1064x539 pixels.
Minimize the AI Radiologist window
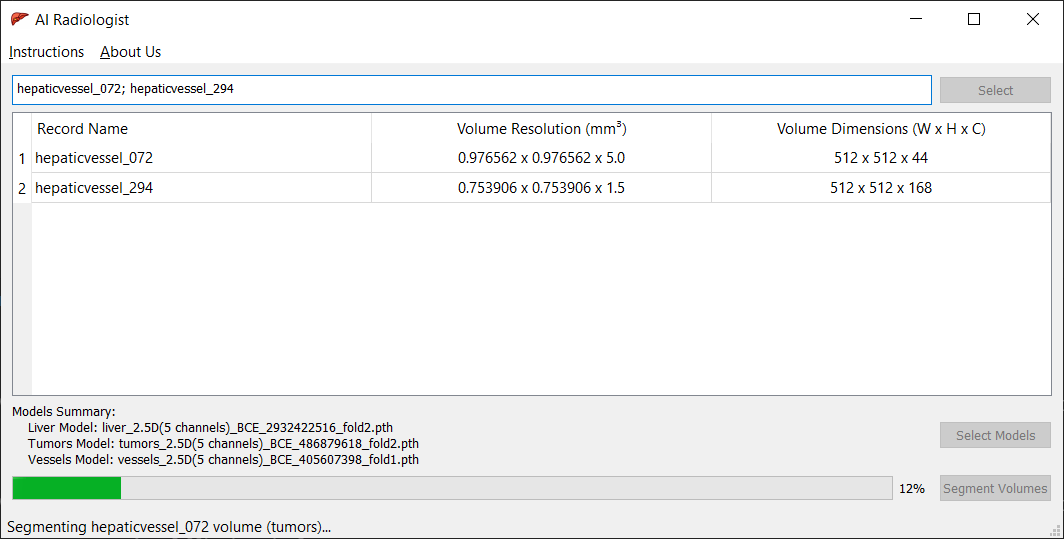(x=915, y=19)
